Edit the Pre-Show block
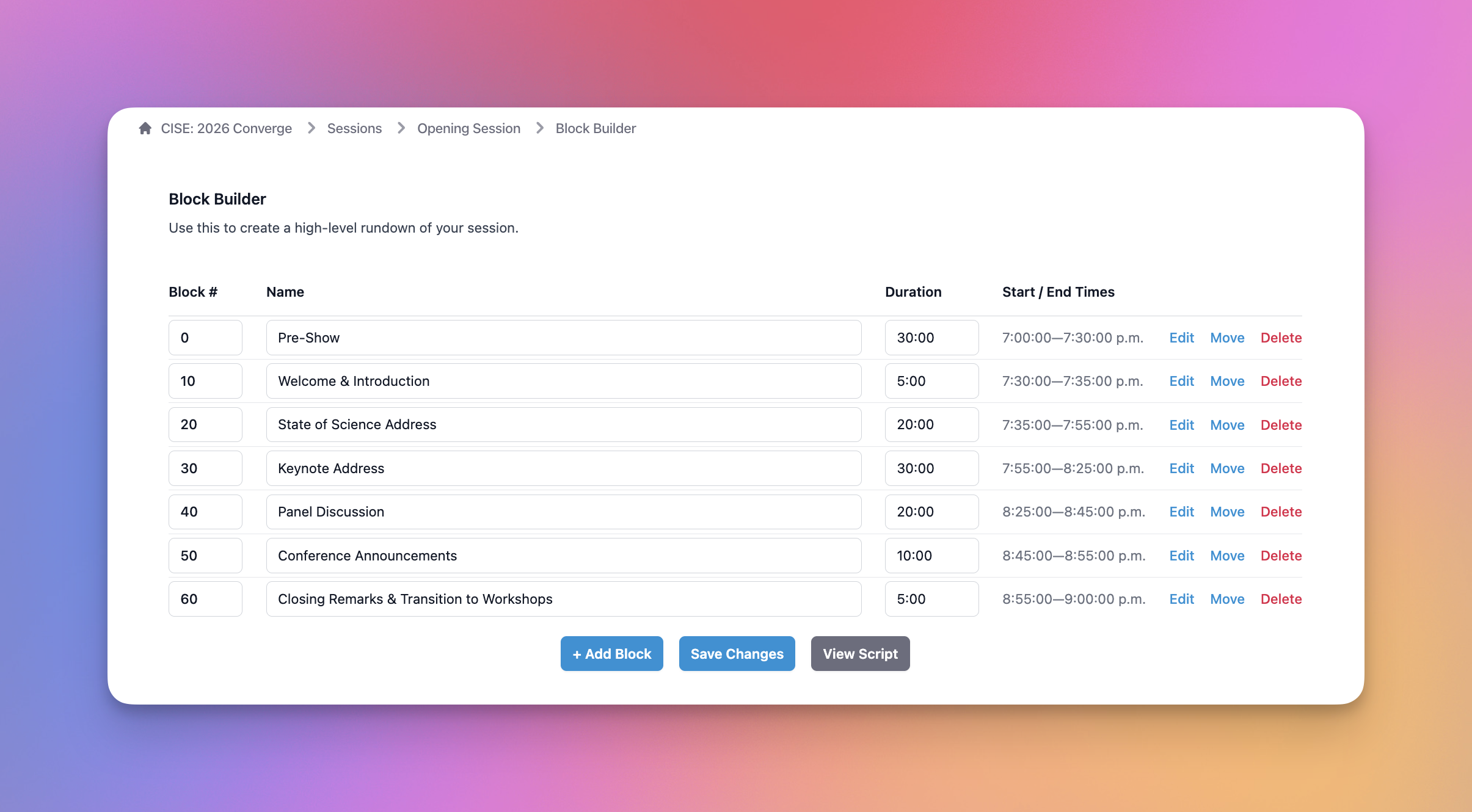The image size is (1472, 812). pos(1181,338)
